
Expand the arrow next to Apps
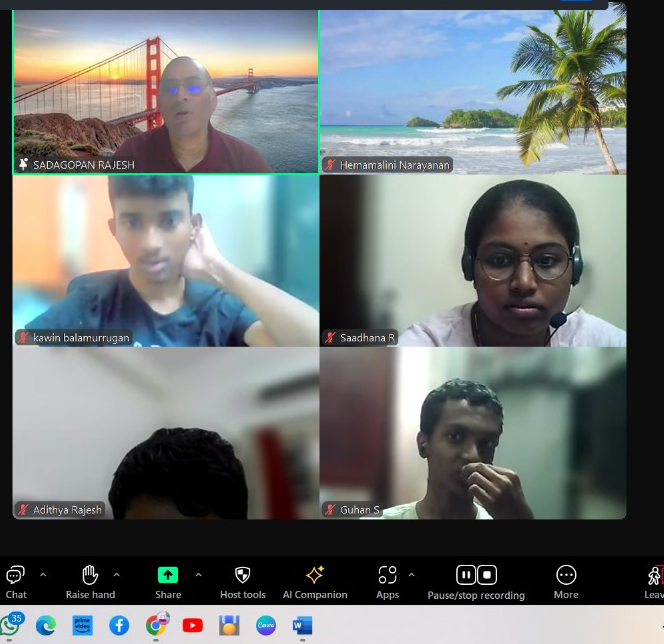(x=412, y=575)
